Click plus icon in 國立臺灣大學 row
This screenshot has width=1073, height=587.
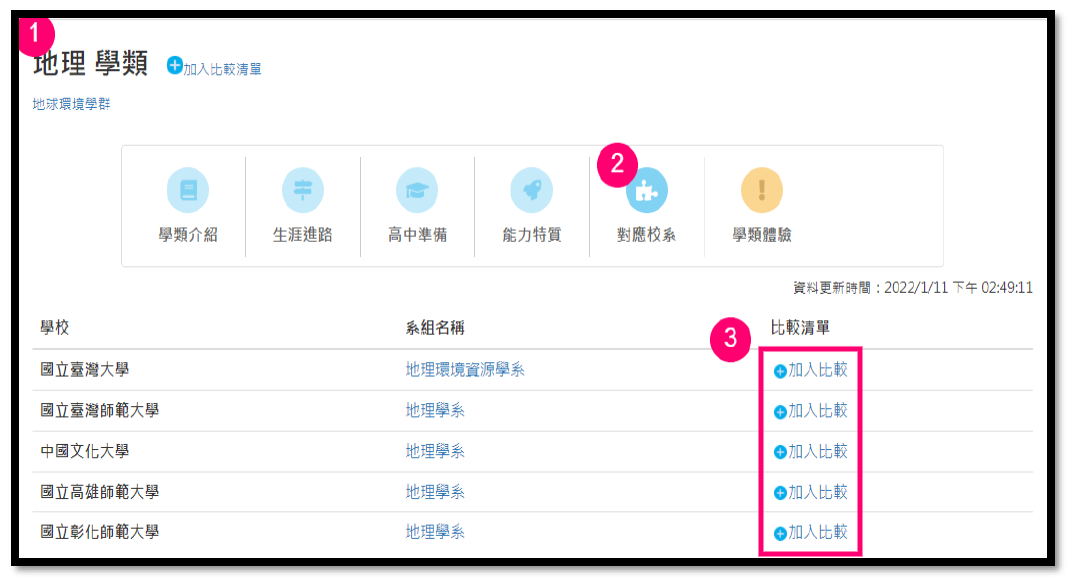coord(780,371)
